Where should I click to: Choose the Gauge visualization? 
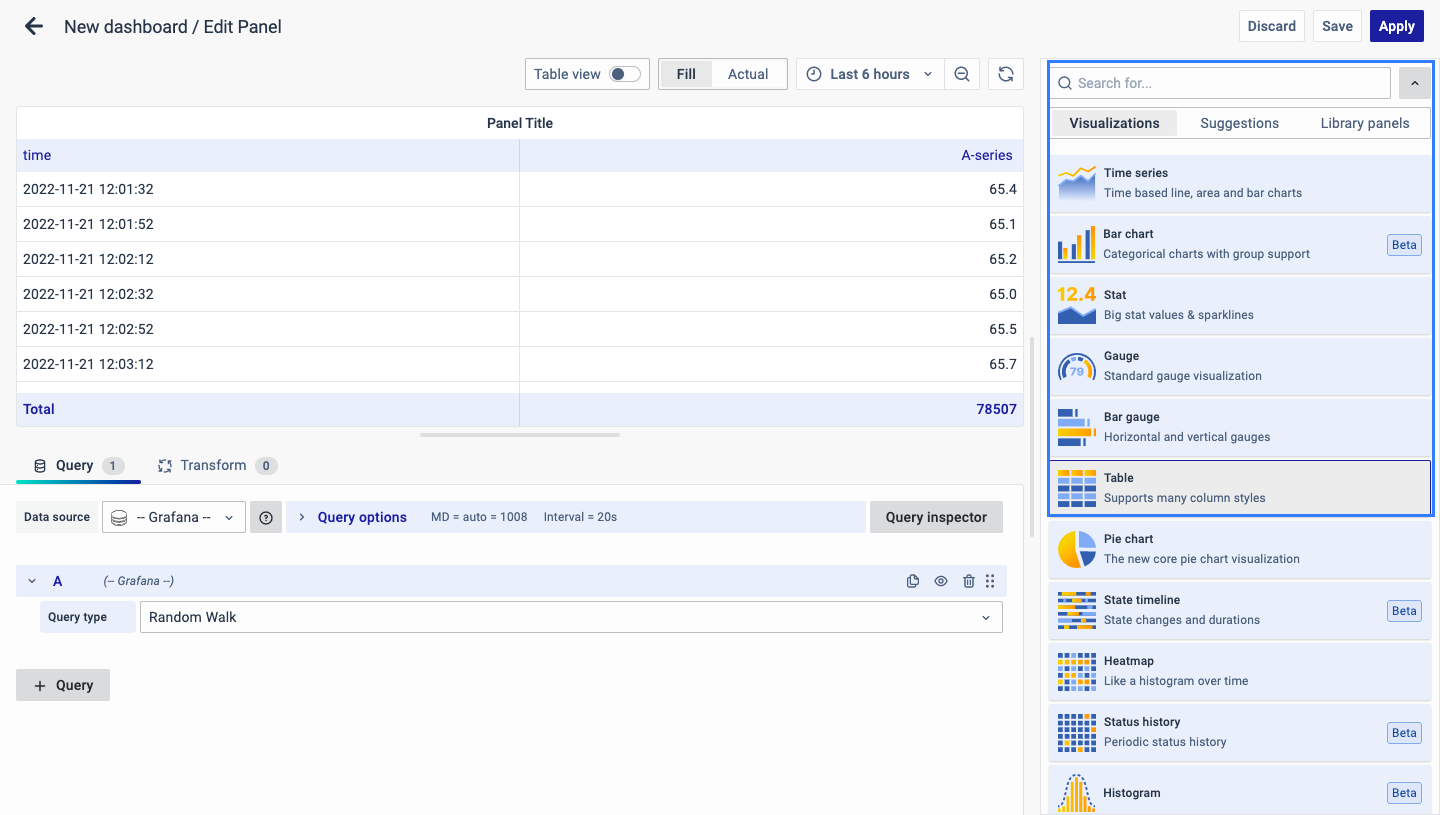(1239, 366)
